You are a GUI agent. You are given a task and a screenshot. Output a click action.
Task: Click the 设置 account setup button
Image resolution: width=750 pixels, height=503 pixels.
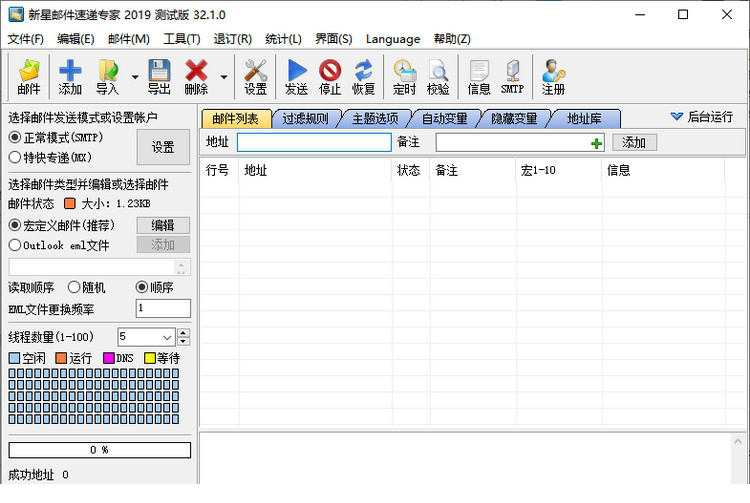point(163,147)
